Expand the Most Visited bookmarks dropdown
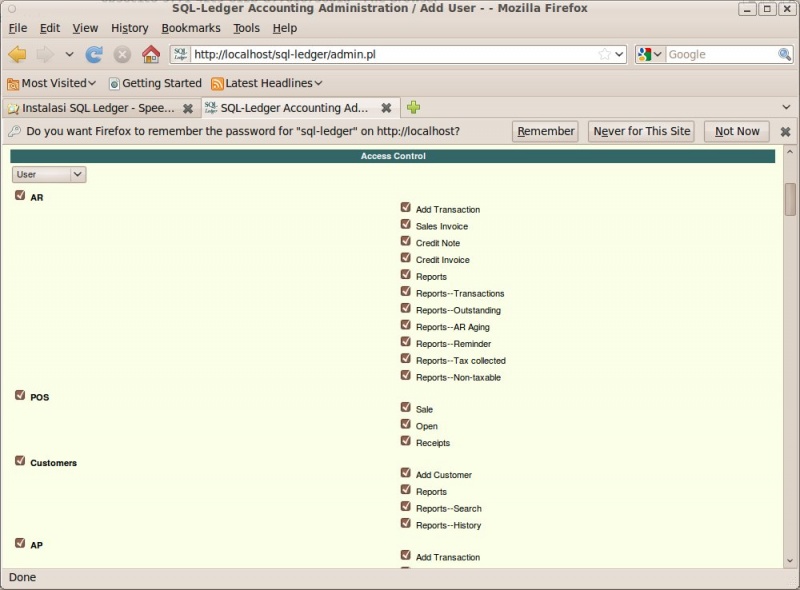 [93, 83]
